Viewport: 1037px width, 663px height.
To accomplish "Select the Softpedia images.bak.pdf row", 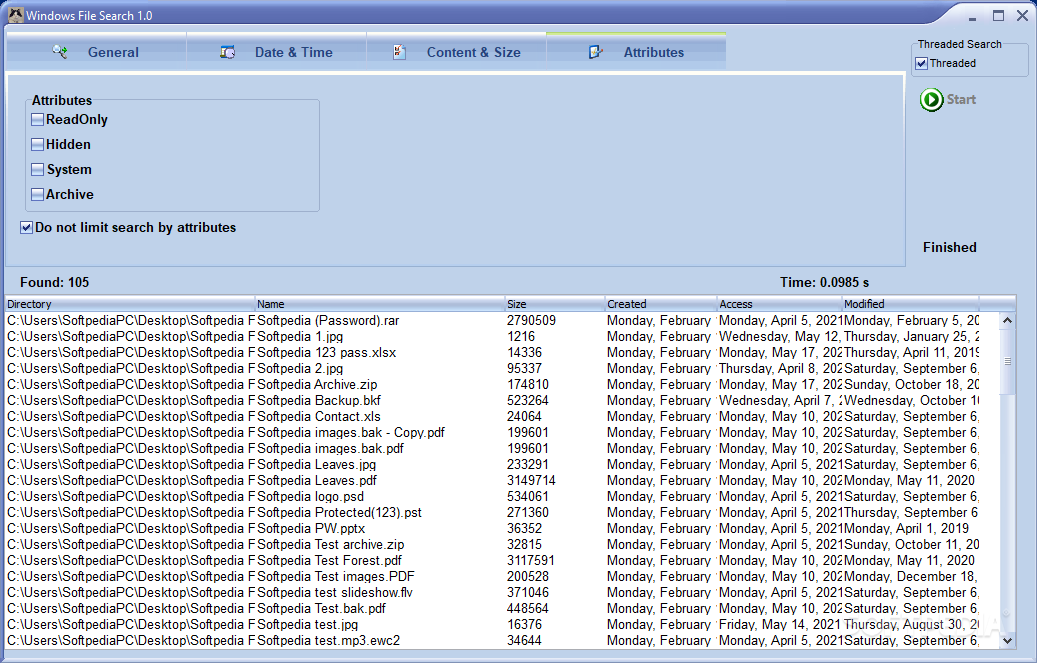I will click(493, 448).
